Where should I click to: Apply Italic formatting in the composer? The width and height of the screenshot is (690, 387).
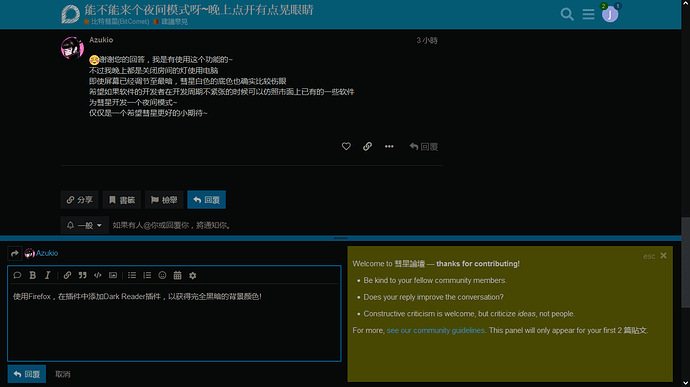(x=48, y=275)
